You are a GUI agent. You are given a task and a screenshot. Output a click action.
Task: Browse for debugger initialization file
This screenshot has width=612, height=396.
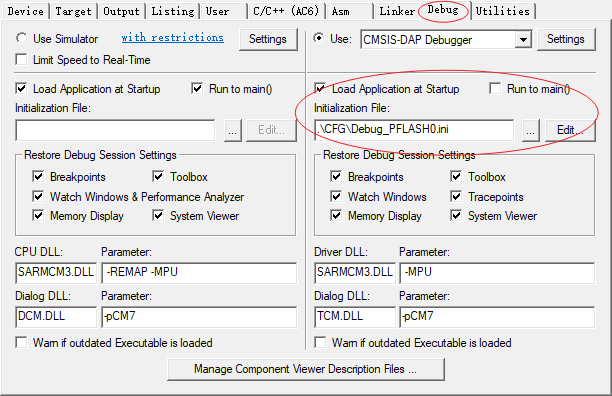530,130
